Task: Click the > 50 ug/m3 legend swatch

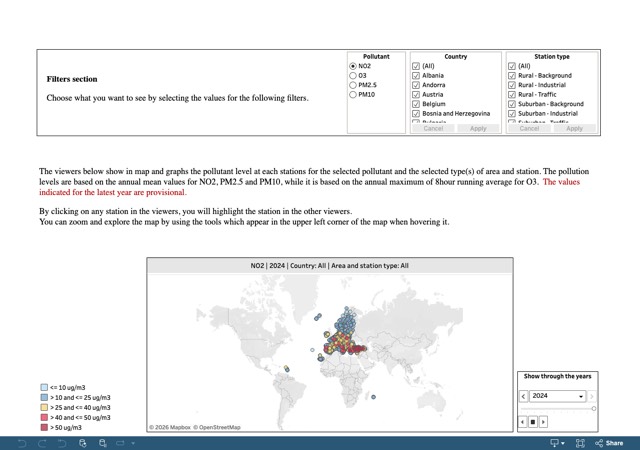Action: click(x=44, y=428)
